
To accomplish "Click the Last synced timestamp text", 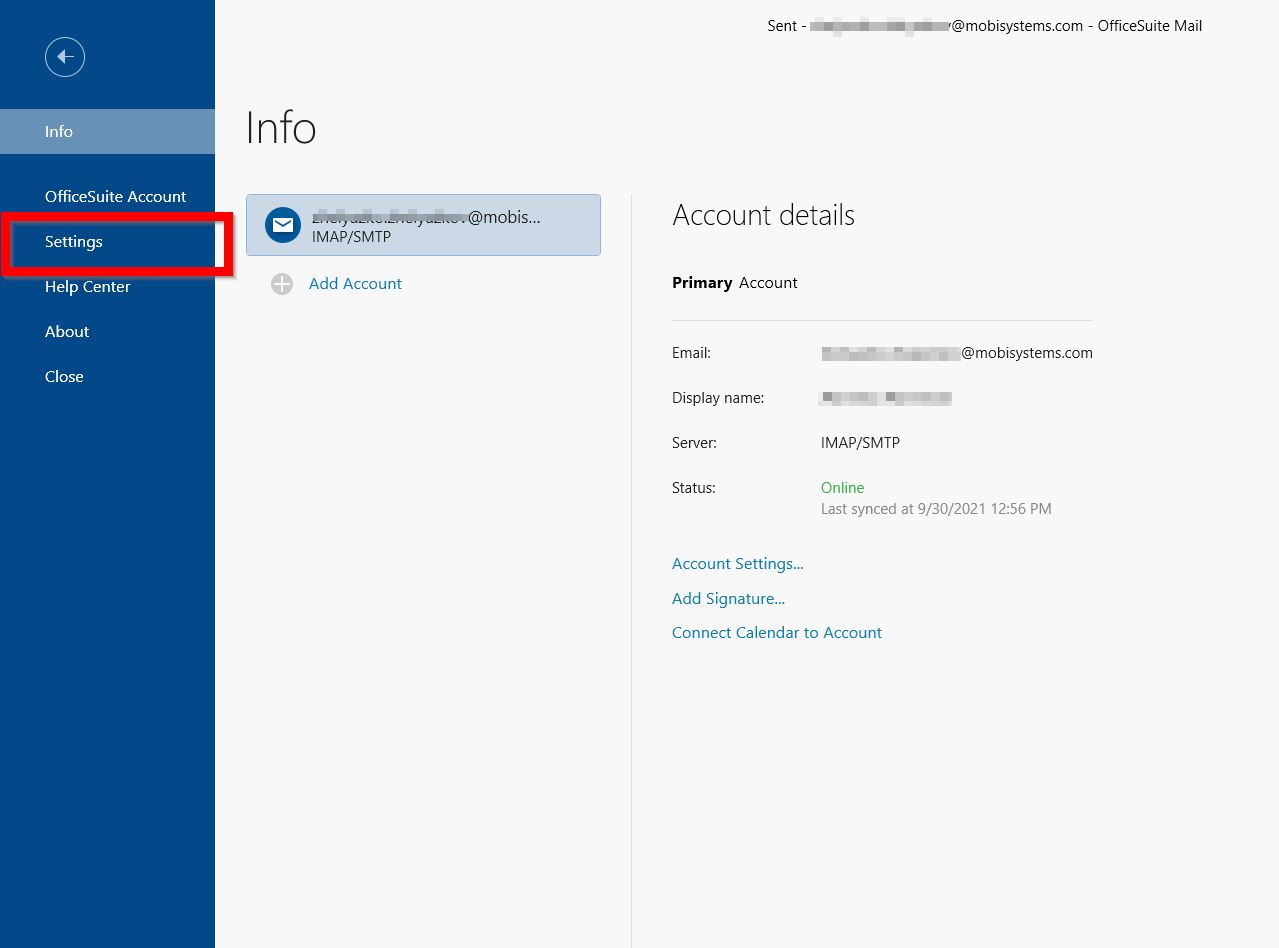I will 936,509.
